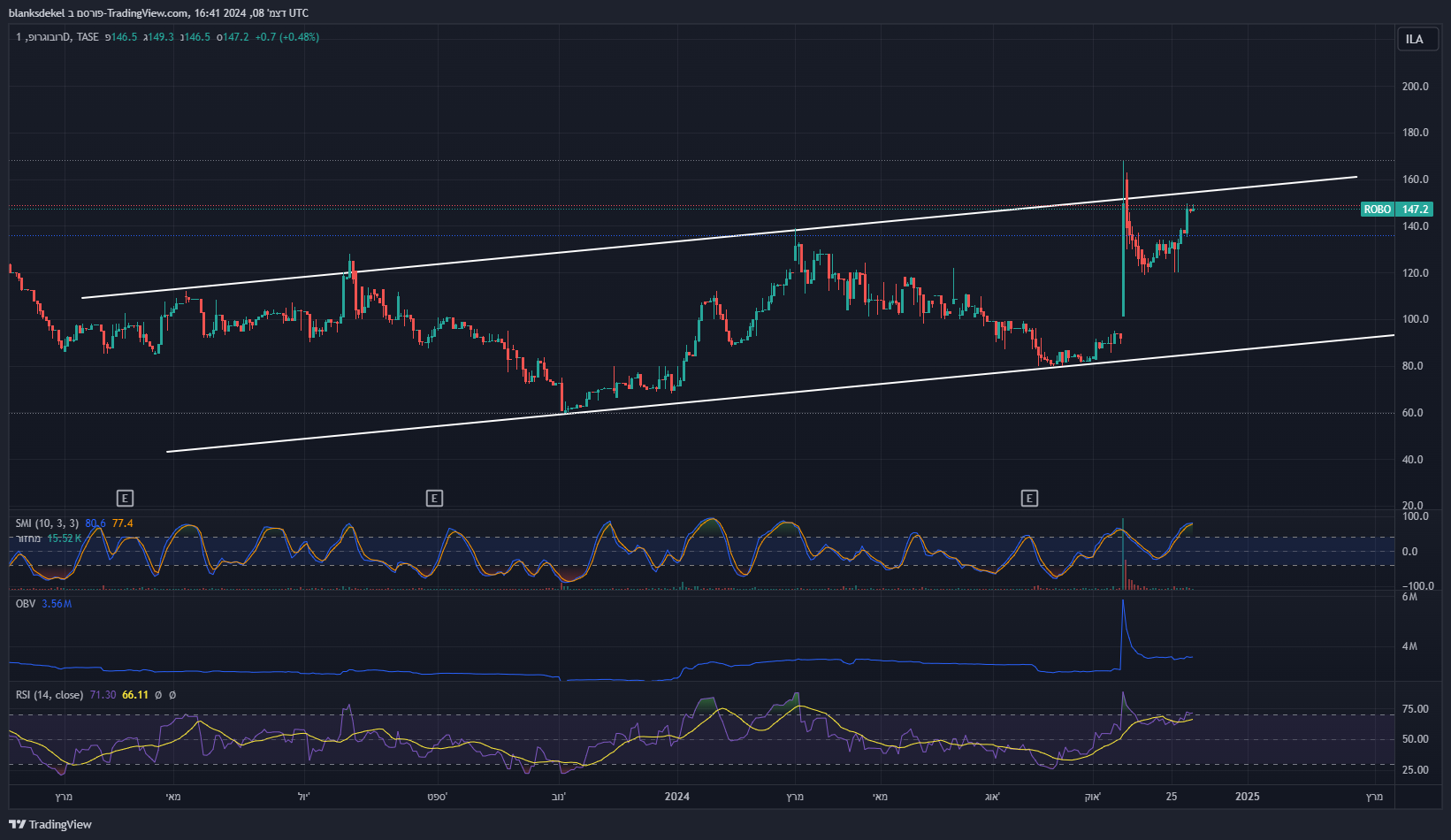Click the chart header with blanksdekel publisher text
Screen dimensions: 1451x840
click(158, 12)
